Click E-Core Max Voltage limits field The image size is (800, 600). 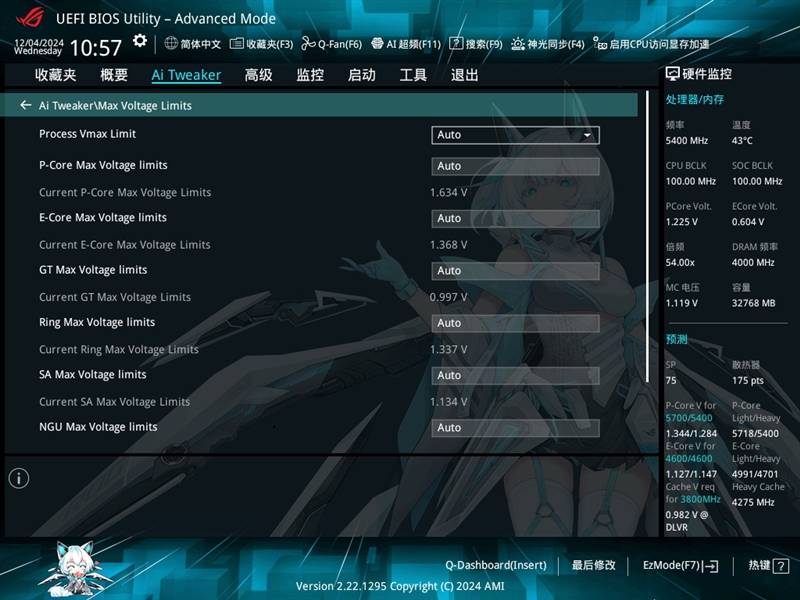click(515, 218)
